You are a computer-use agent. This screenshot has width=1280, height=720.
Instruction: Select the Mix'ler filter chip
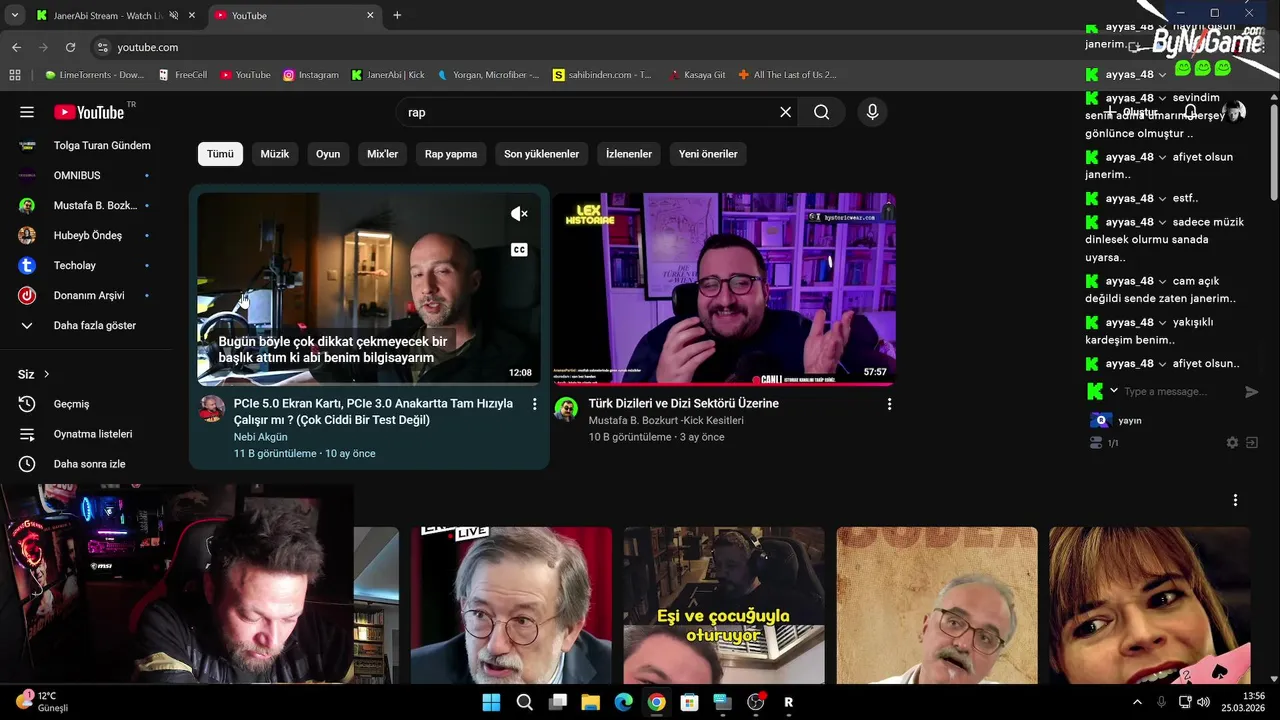(x=383, y=154)
